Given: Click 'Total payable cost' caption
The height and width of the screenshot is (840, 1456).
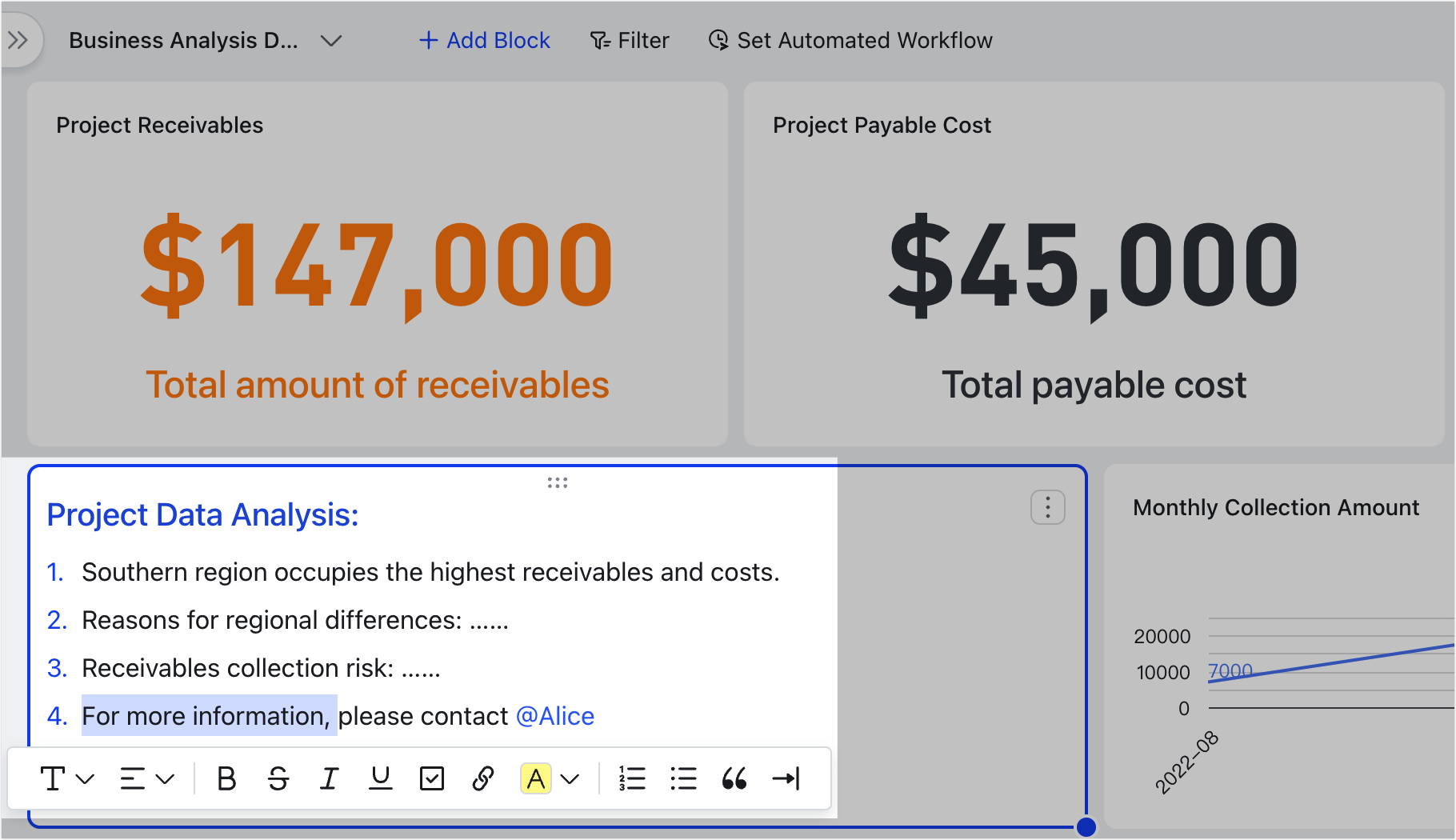Looking at the screenshot, I should click(x=1094, y=385).
